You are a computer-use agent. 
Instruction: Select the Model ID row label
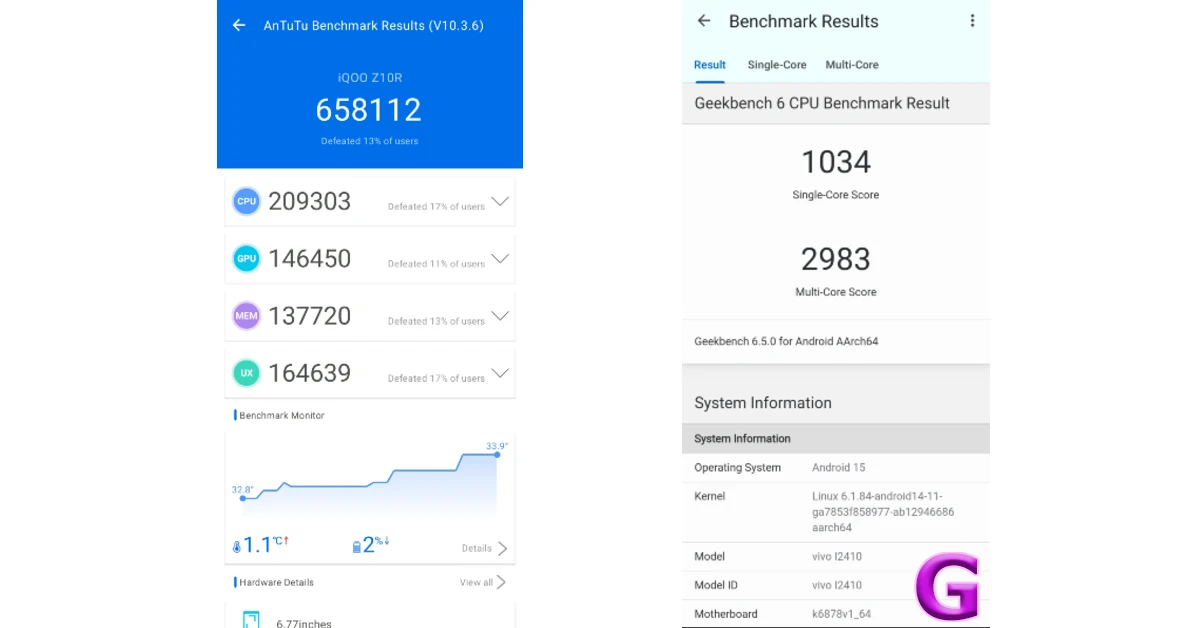[716, 585]
